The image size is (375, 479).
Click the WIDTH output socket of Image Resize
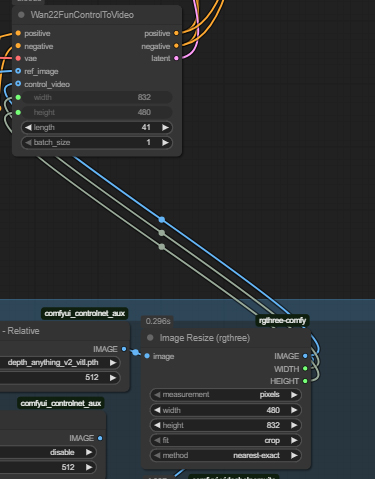click(x=305, y=369)
